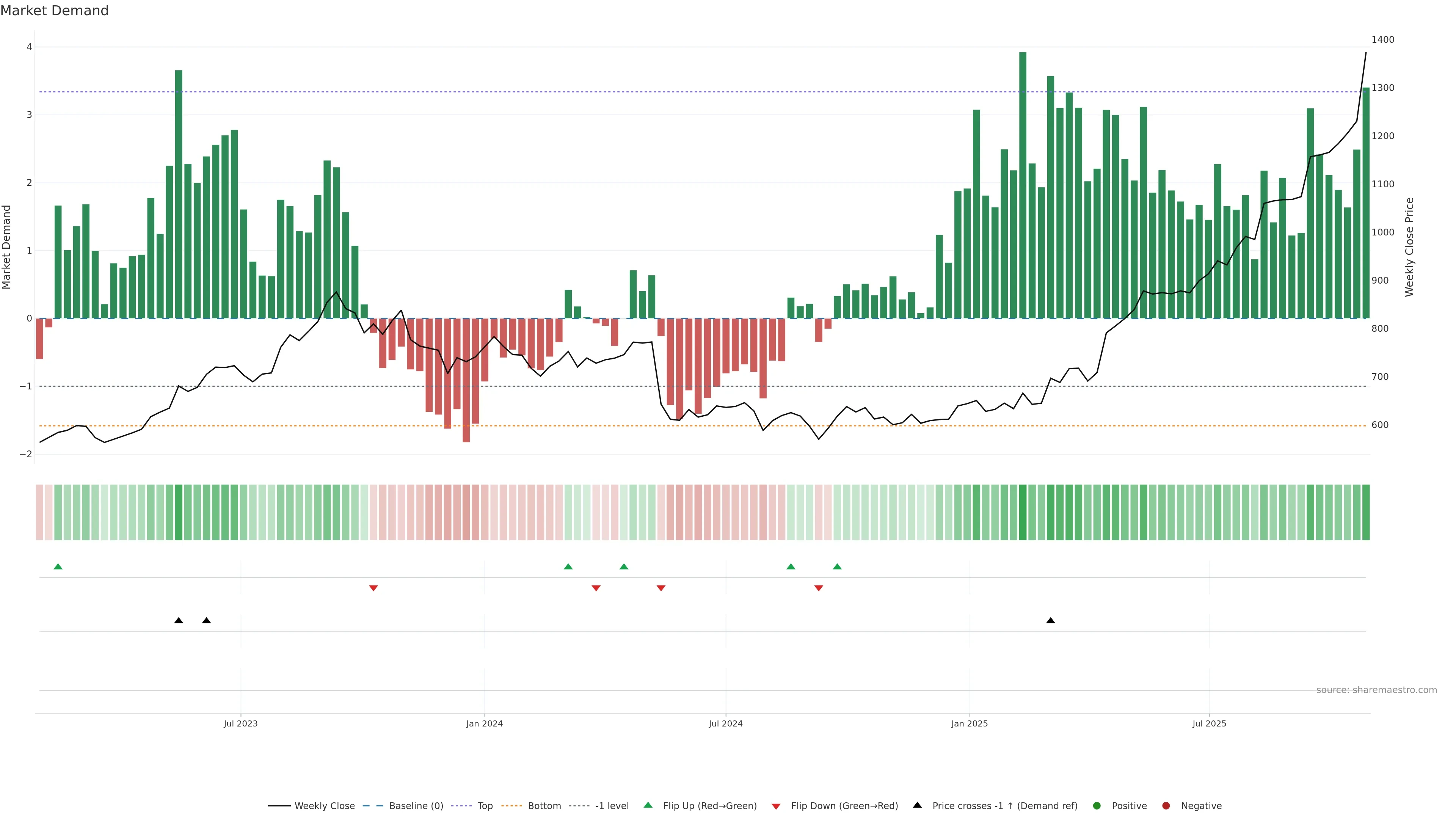Viewport: 1456px width, 819px height.
Task: Click the leftmost green flip-up marker
Action: 58,566
